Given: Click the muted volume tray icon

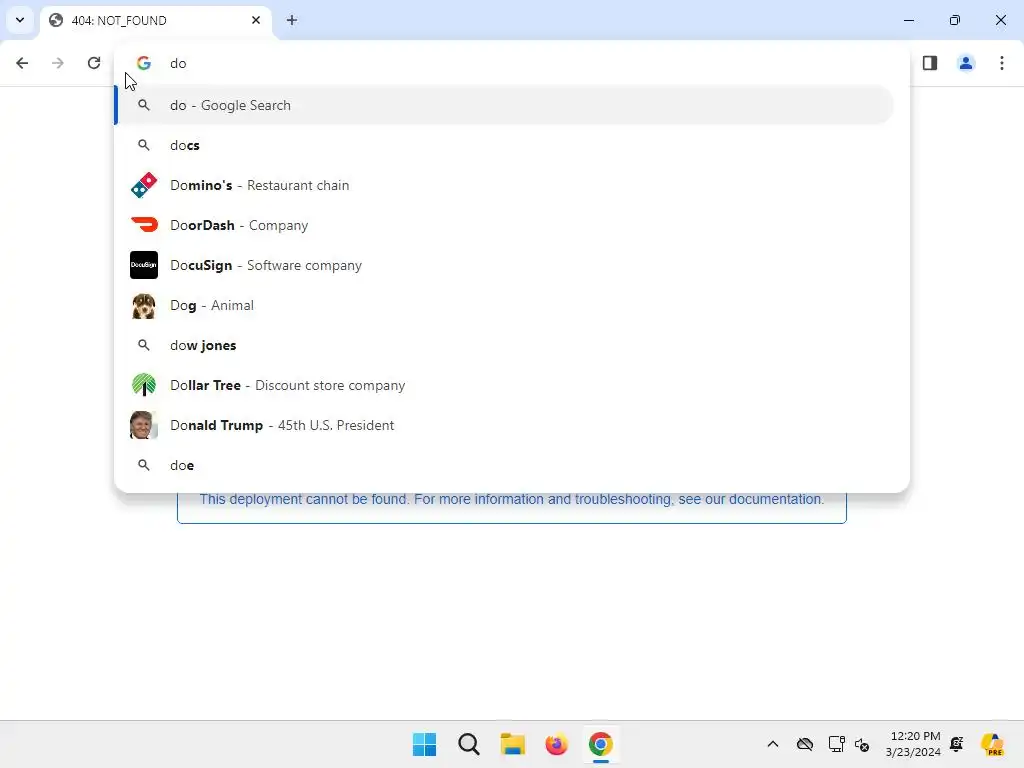Looking at the screenshot, I should (x=862, y=744).
